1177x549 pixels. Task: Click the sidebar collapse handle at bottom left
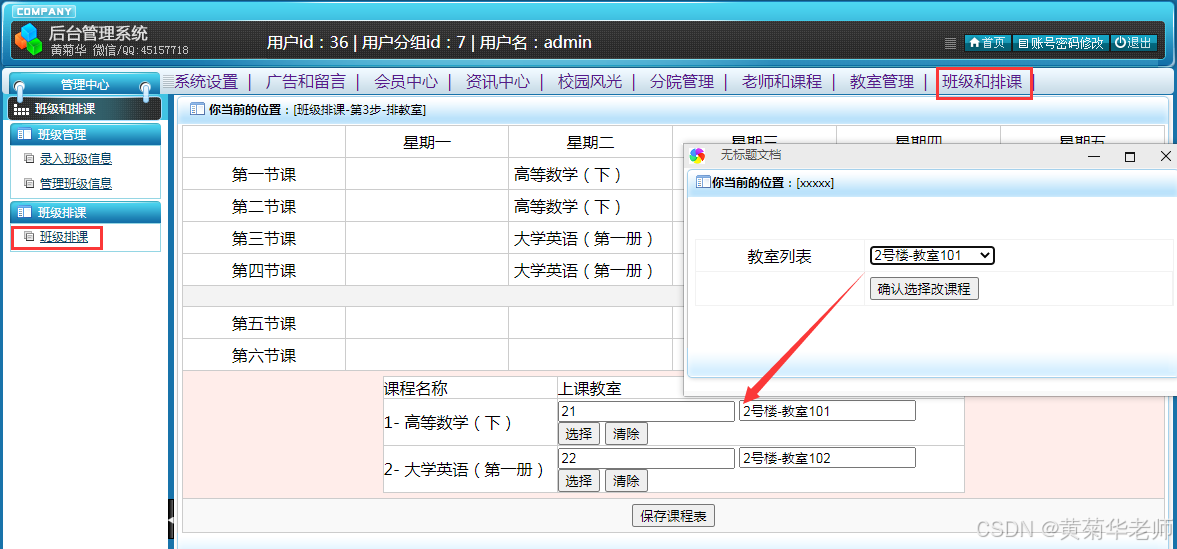click(x=171, y=518)
